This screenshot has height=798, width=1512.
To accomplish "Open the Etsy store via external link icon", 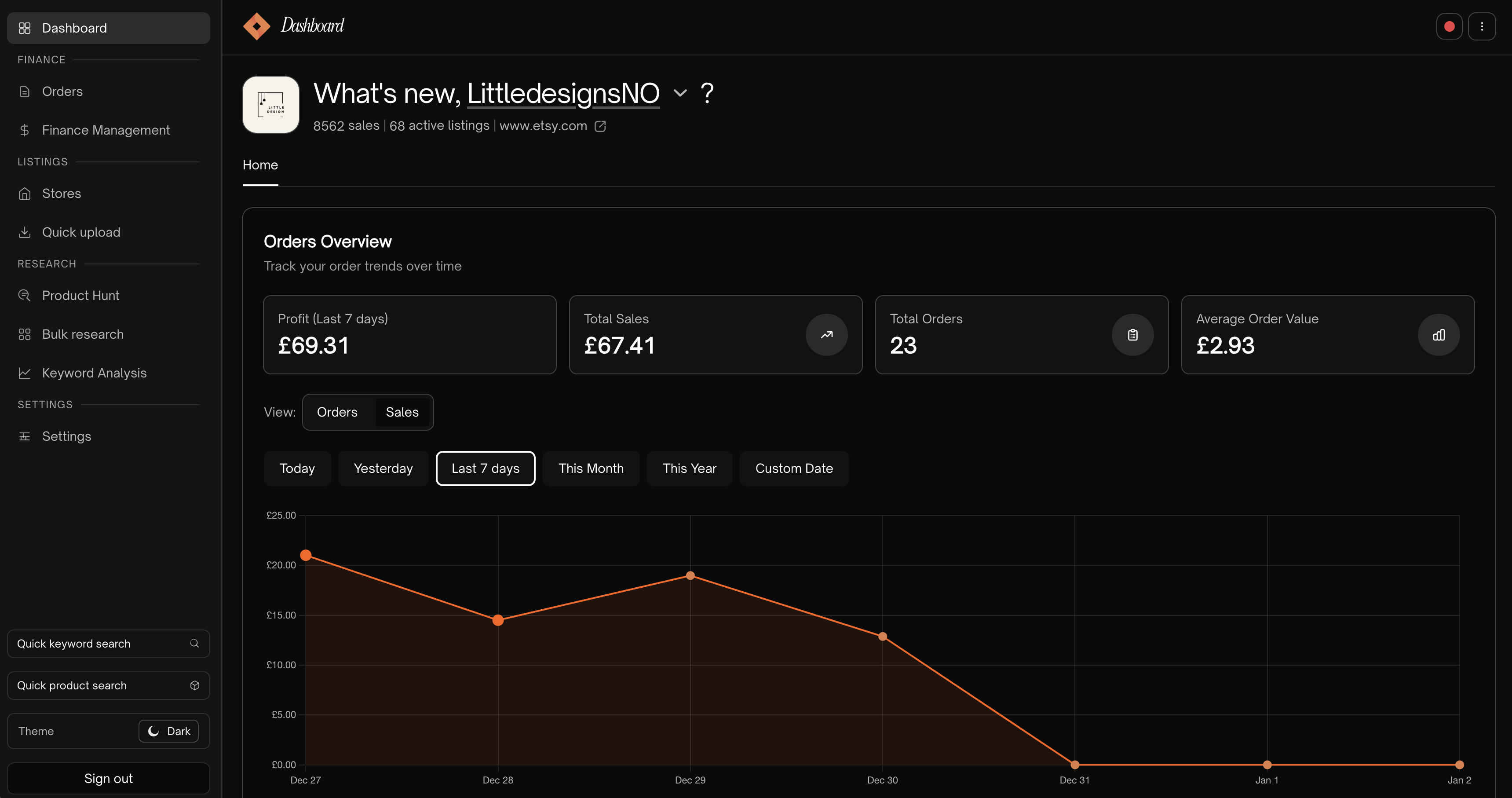I will (600, 126).
